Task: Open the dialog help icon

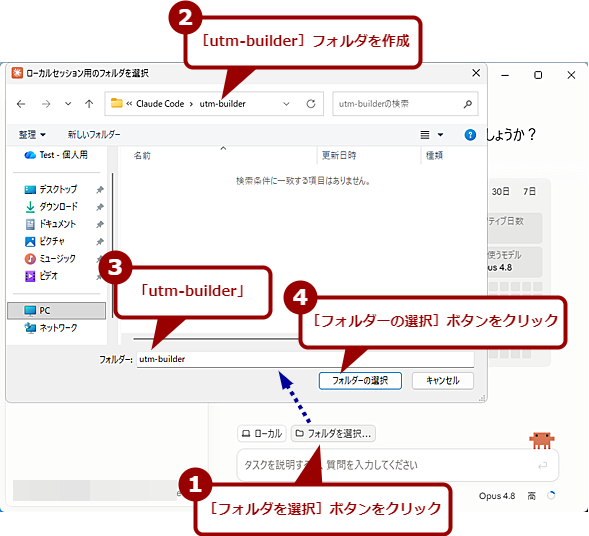Action: point(470,135)
